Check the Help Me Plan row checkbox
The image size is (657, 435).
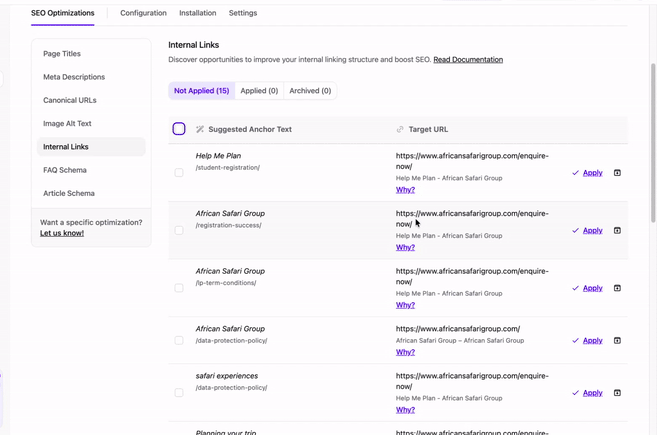coord(179,173)
